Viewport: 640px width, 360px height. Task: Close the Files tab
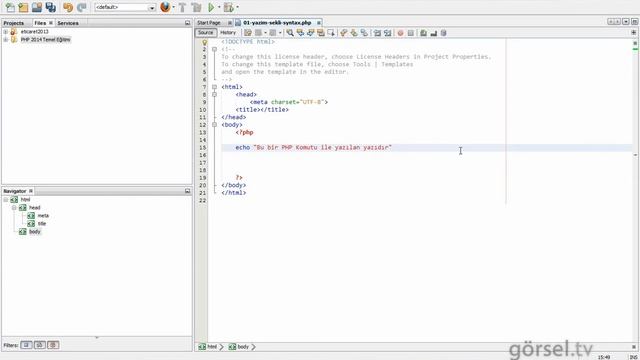[x=51, y=23]
